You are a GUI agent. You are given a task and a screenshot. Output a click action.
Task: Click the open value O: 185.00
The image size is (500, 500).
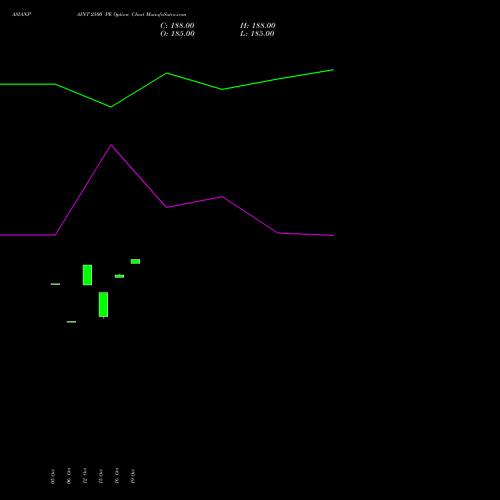click(177, 34)
